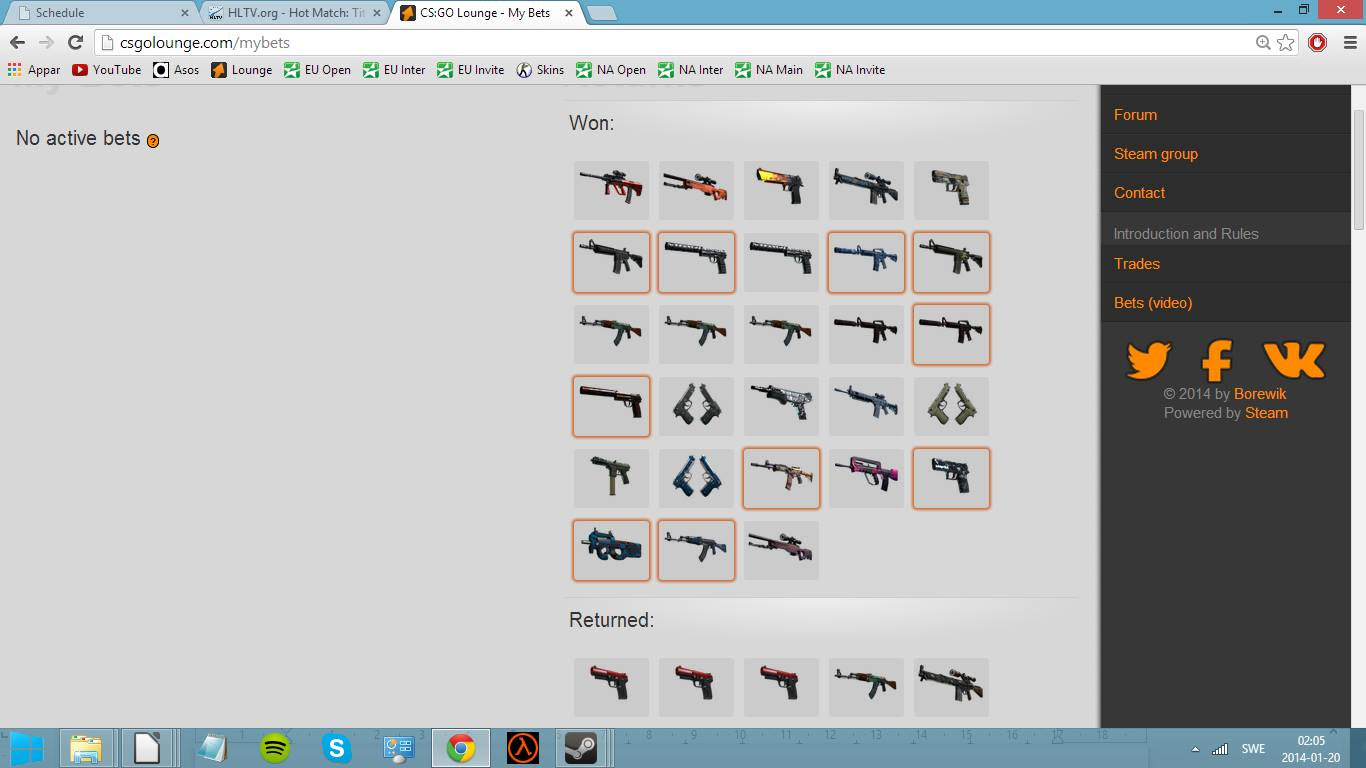The height and width of the screenshot is (768, 1366).
Task: Click the Borewik footer link
Action: click(x=1260, y=394)
